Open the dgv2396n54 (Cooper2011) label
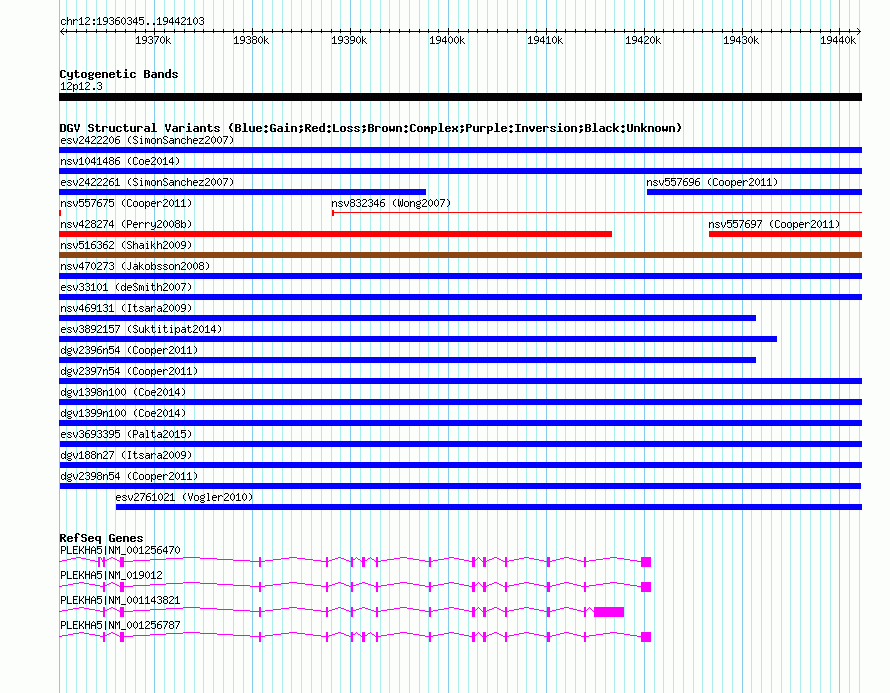 click(129, 350)
